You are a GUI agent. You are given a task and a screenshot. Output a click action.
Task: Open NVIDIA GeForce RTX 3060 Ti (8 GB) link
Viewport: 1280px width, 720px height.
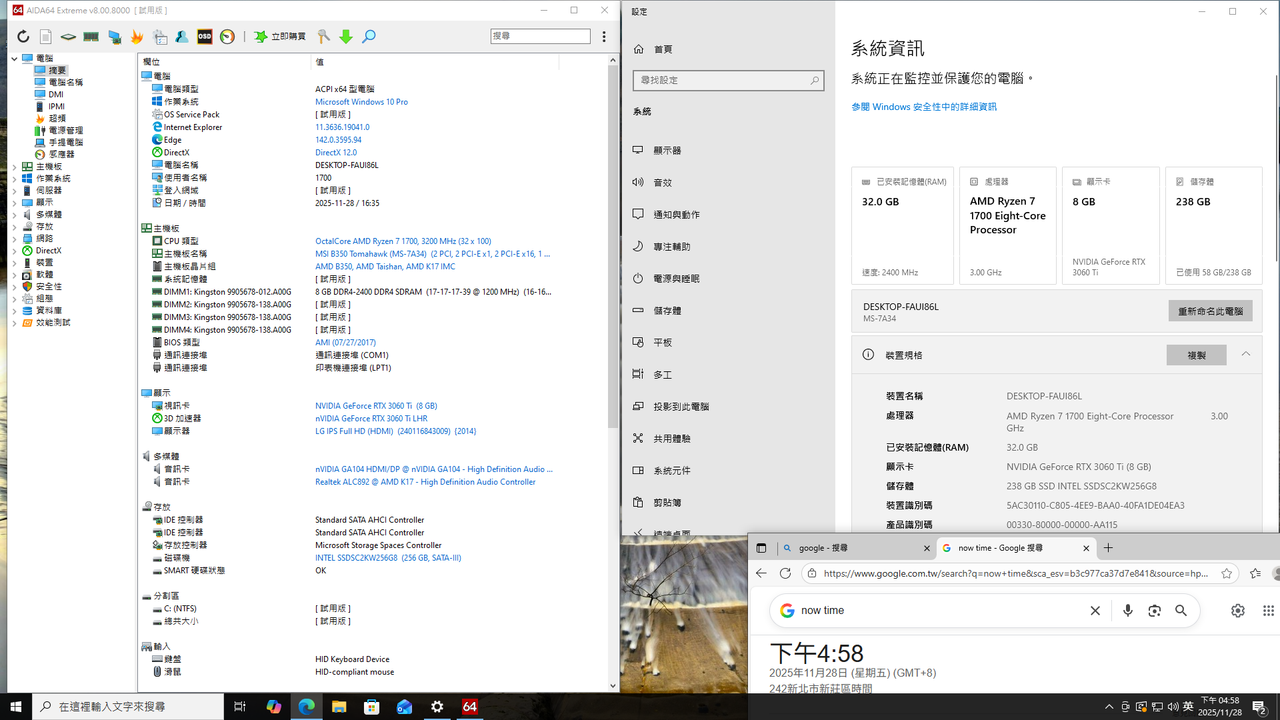point(376,406)
